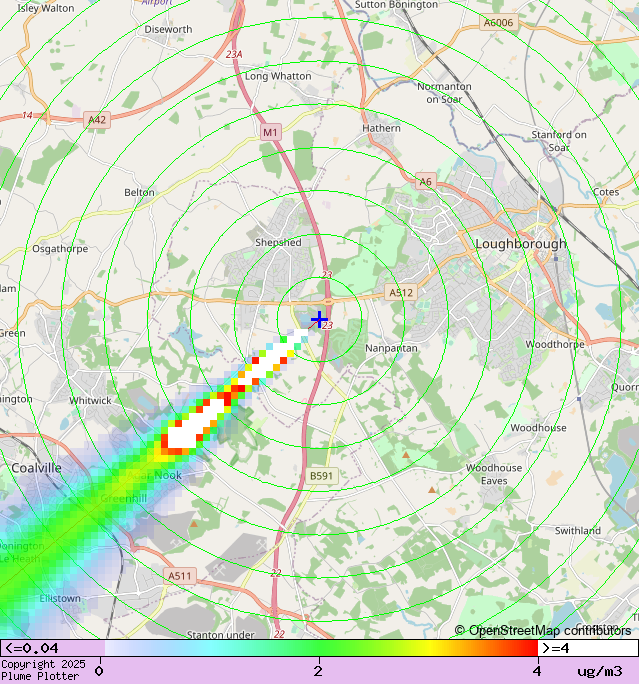Viewport: 639px width, 684px height.
Task: Click the Diseworth village label
Action: click(168, 29)
